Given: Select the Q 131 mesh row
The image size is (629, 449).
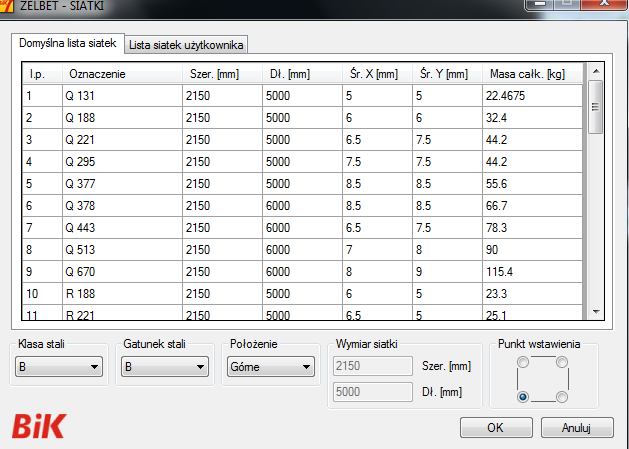Looking at the screenshot, I should coord(303,96).
